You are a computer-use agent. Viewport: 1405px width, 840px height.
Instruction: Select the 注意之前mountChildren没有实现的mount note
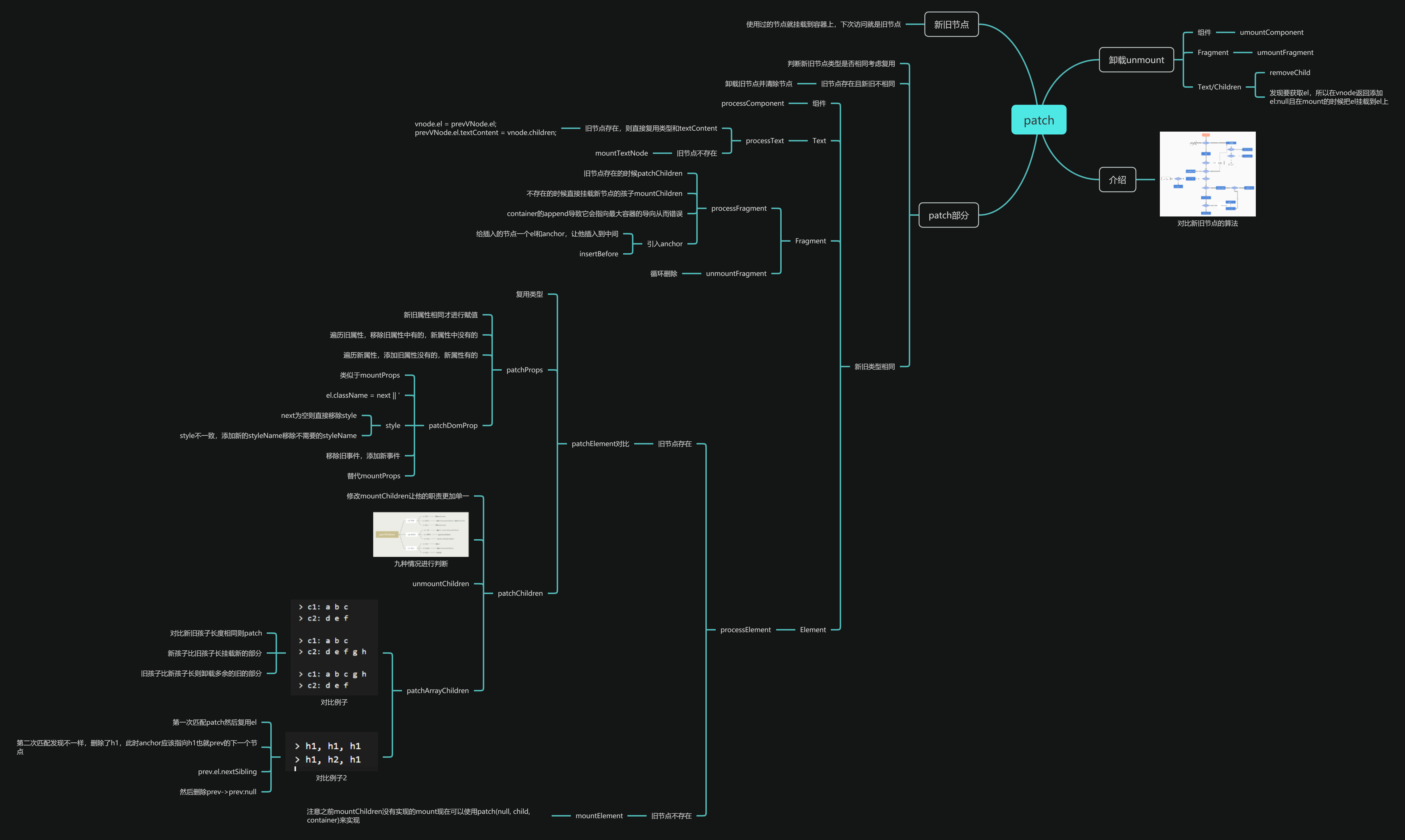tap(419, 816)
